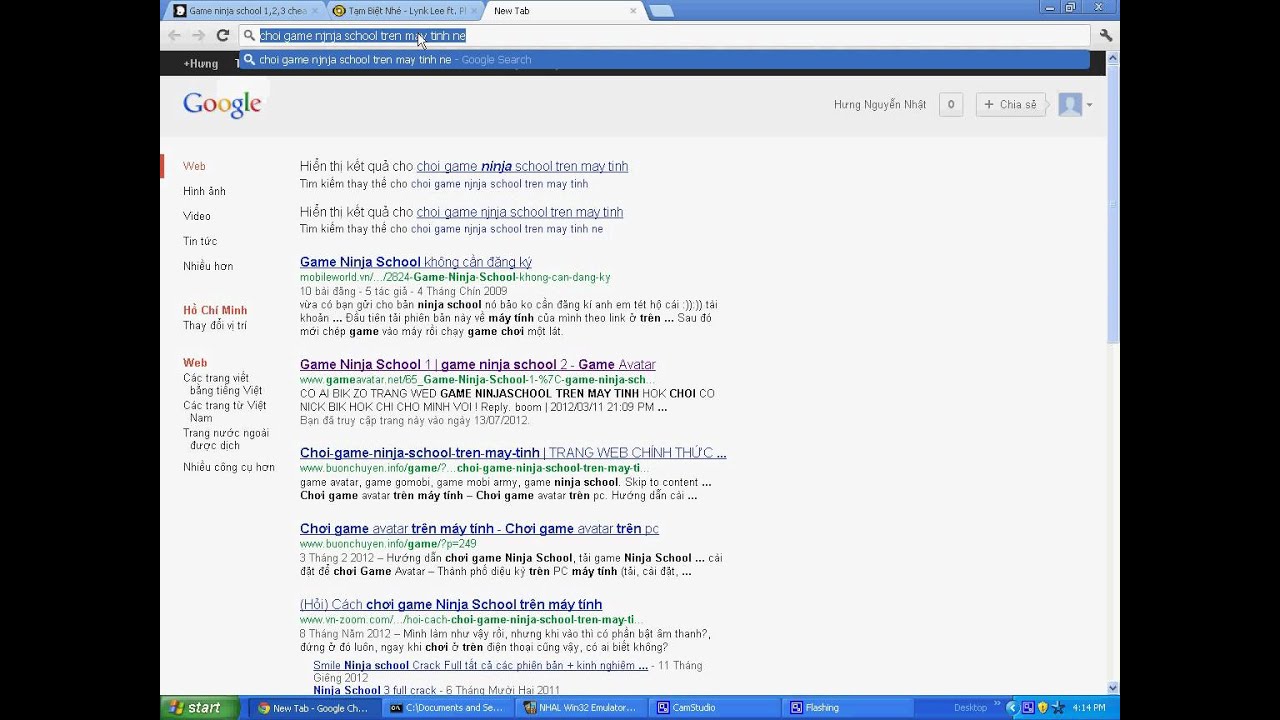
Task: Filter by Trang nước ngoài được dịch
Action: tap(225, 439)
